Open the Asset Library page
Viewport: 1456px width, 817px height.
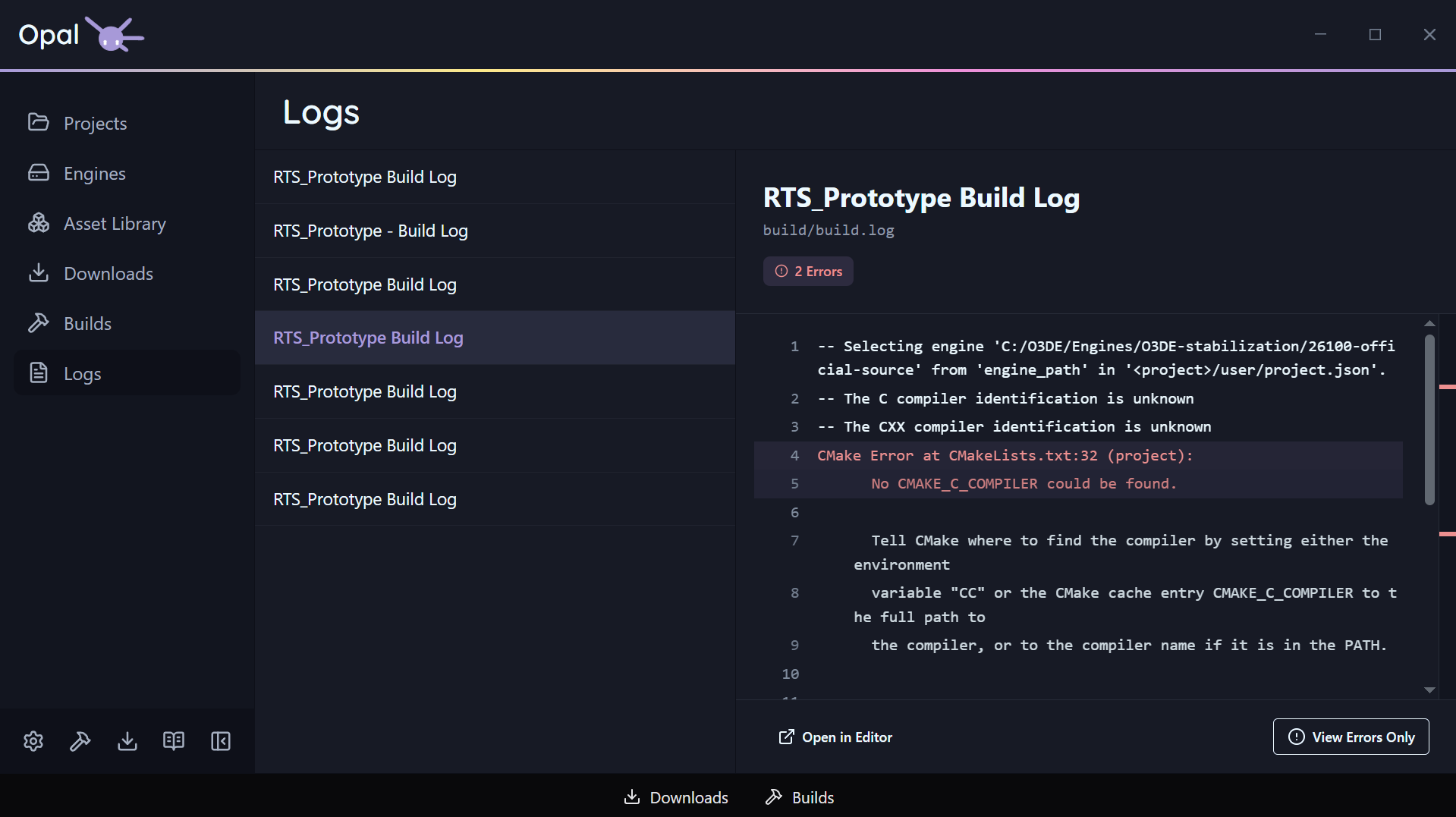point(127,223)
